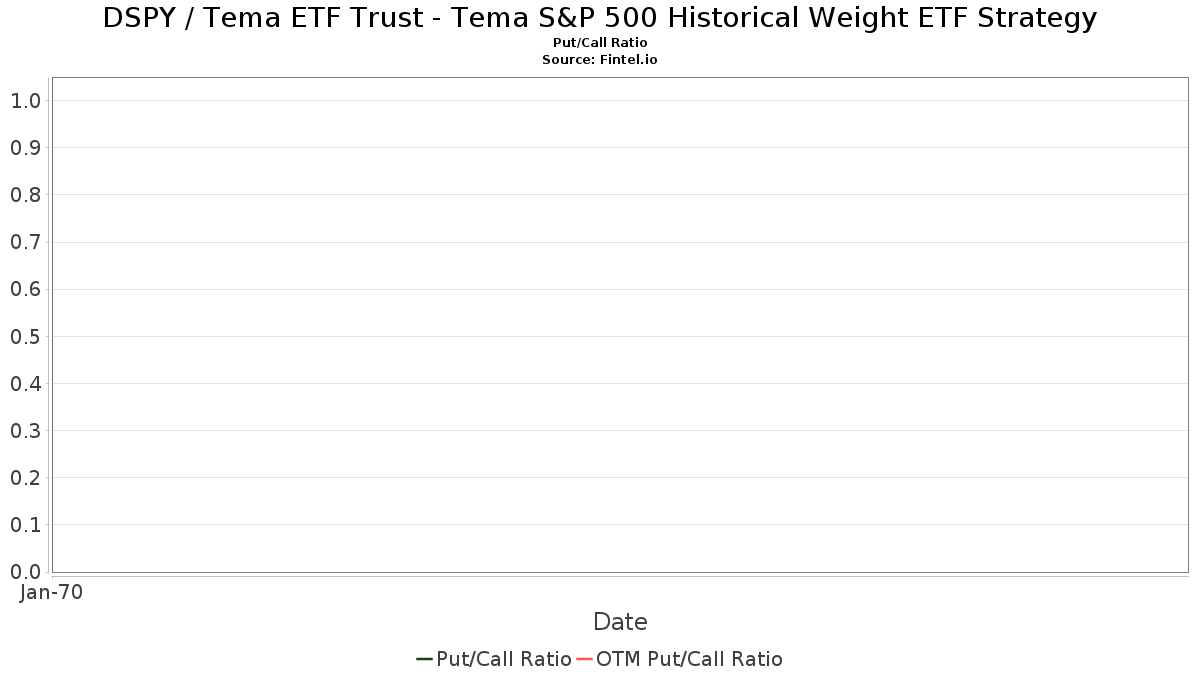Click the Put/Call Ratio subtitle text
1200x675 pixels.
(x=600, y=43)
